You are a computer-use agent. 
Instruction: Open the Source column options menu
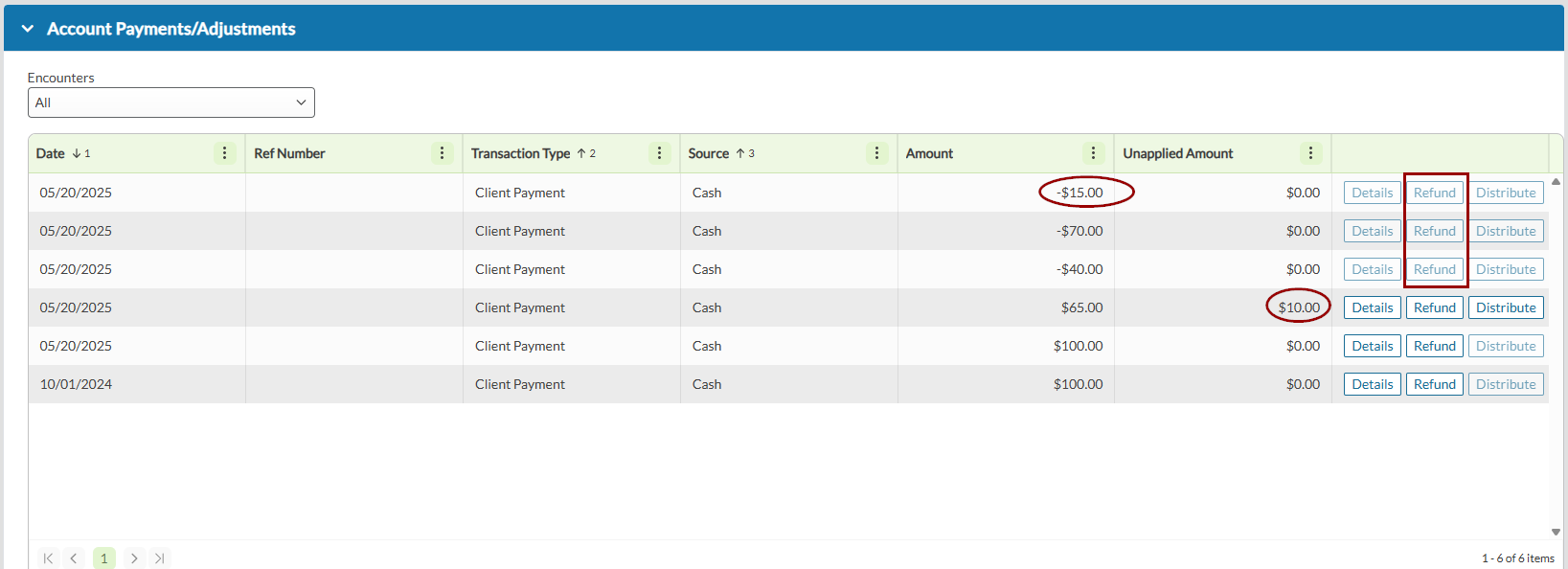click(876, 153)
